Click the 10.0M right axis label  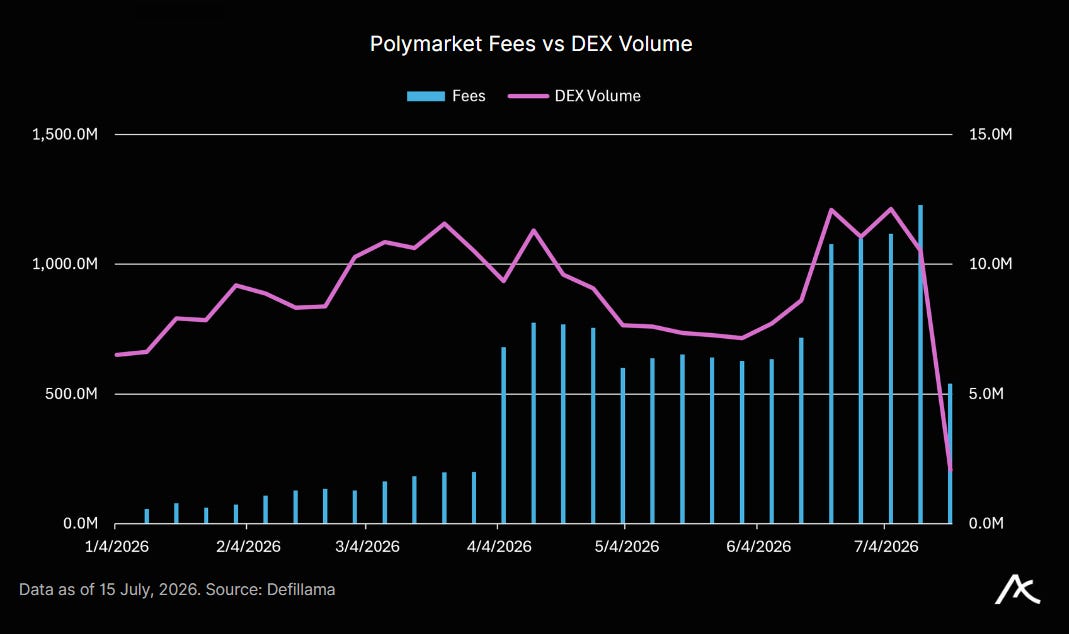coord(991,264)
